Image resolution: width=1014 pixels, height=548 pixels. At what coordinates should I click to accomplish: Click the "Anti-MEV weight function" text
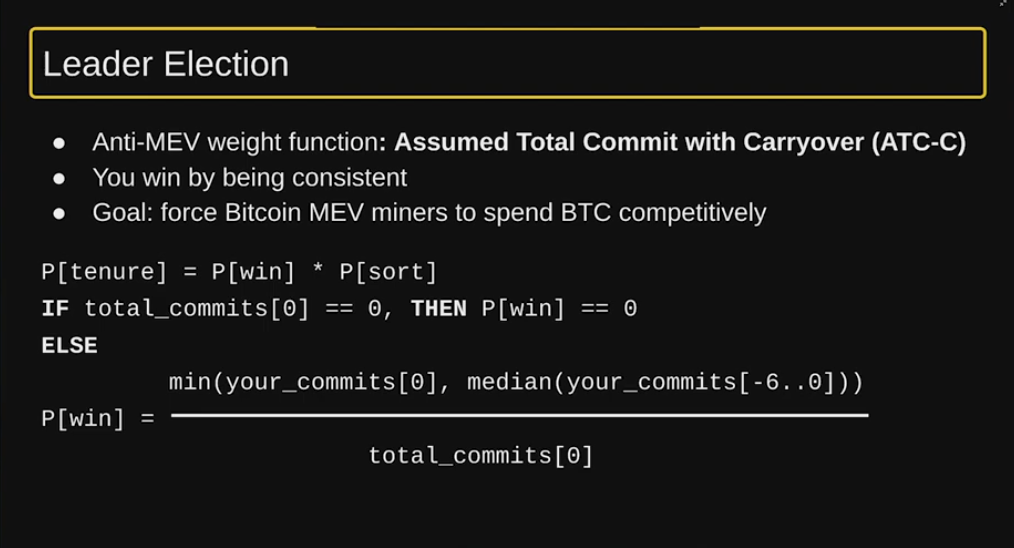[235, 143]
